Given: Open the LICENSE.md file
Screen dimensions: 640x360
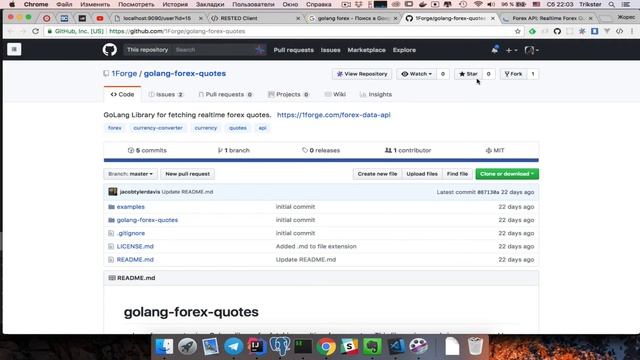Looking at the screenshot, I should tap(135, 247).
